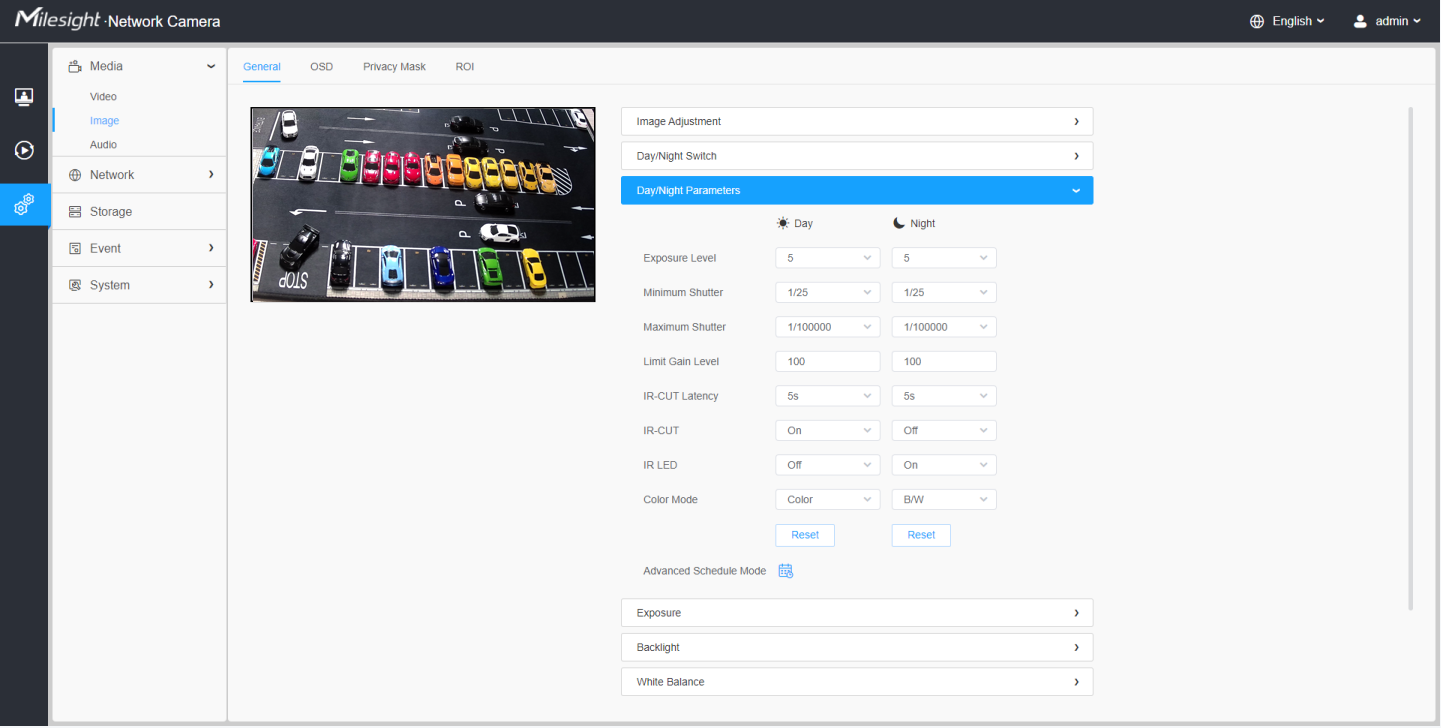
Task: Switch to the OSD tab
Action: tap(321, 67)
